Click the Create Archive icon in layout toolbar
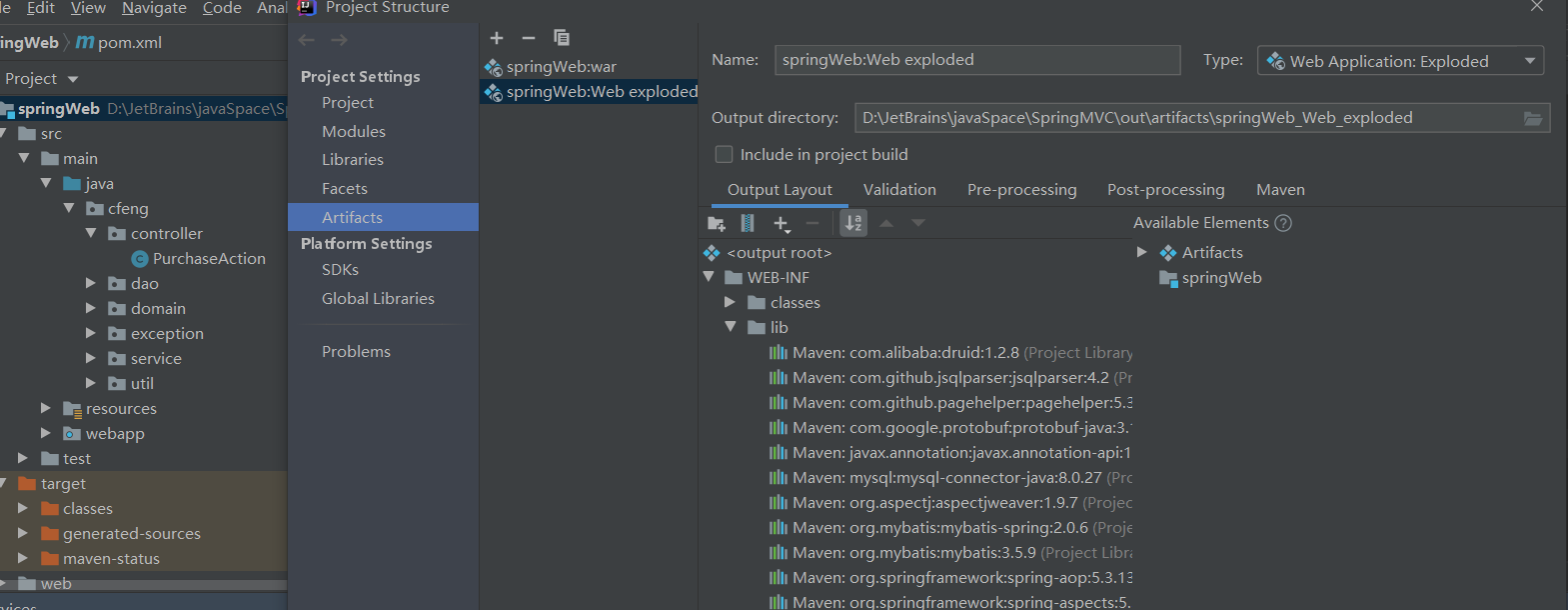1568x610 pixels. [x=748, y=223]
